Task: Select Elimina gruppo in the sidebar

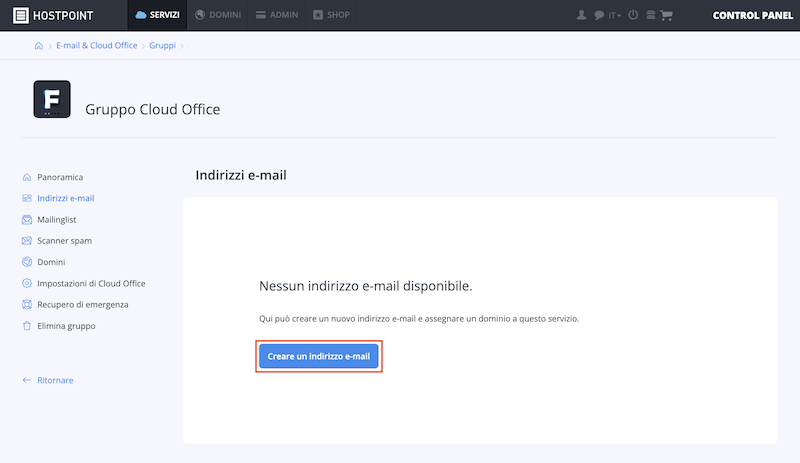Action: pyautogui.click(x=66, y=326)
